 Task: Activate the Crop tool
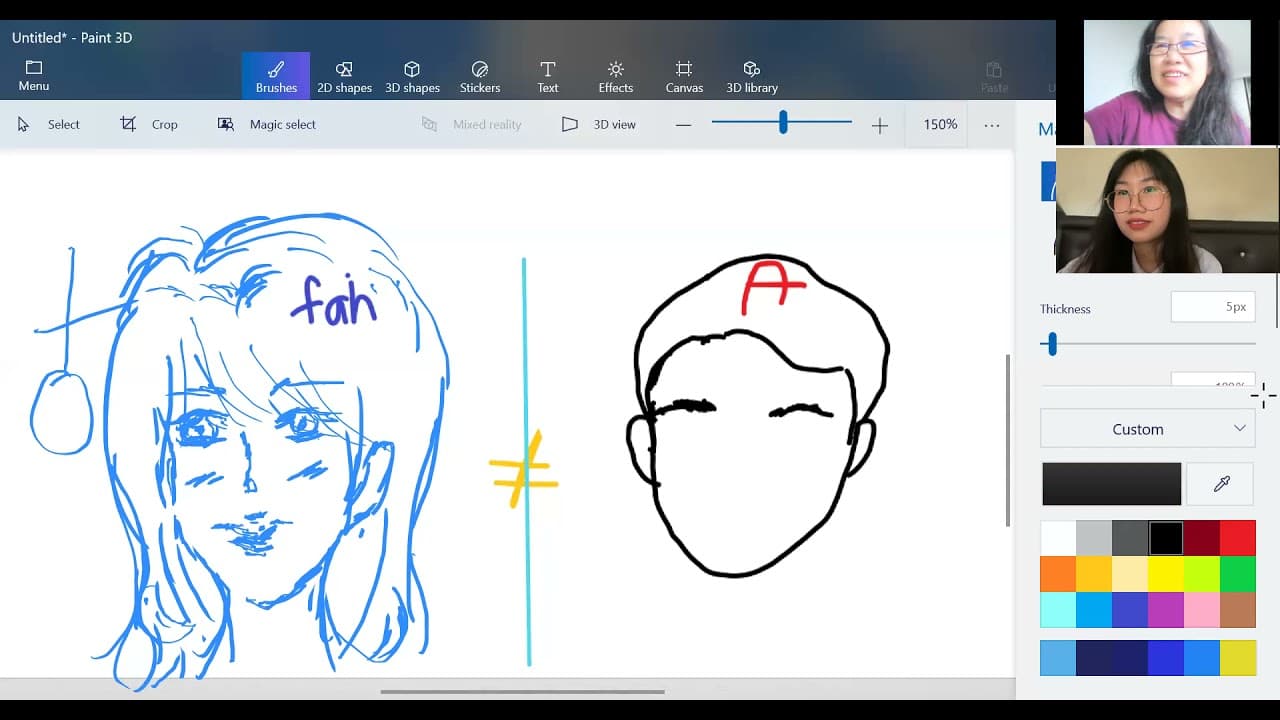[x=149, y=124]
